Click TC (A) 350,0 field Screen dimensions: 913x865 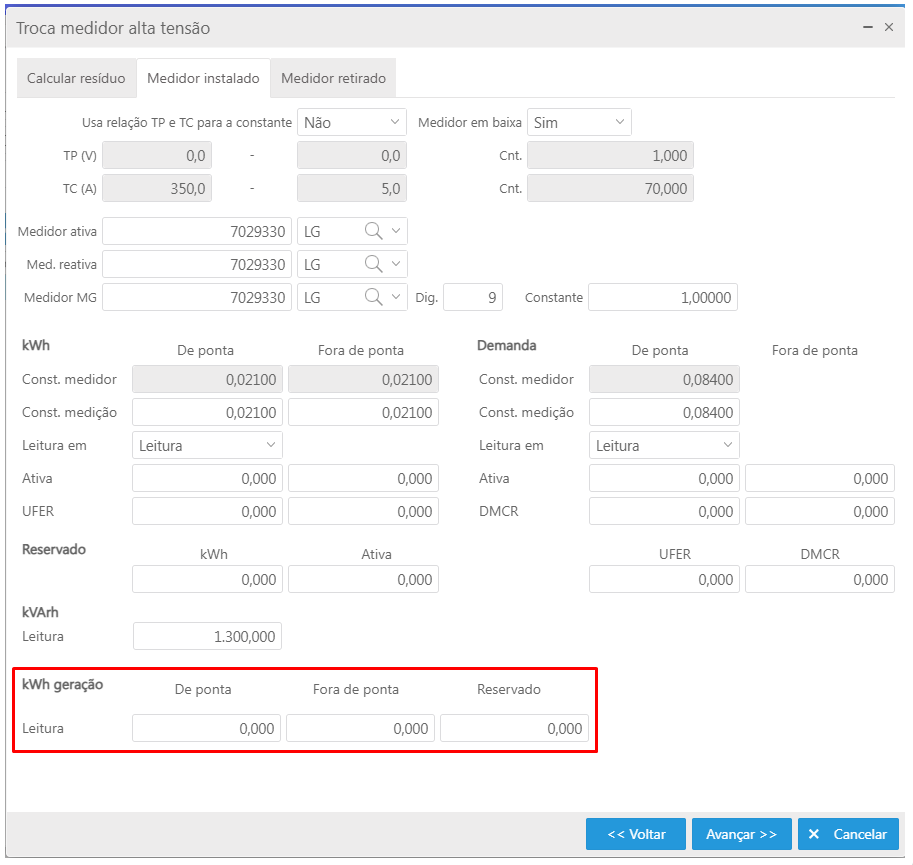coord(157,189)
